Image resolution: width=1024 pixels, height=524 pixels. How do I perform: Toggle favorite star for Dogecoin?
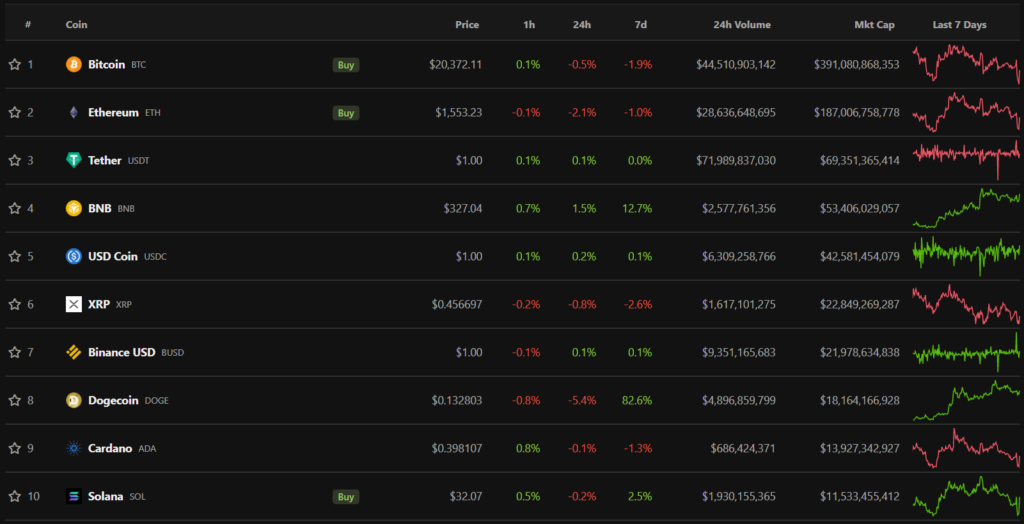pos(14,400)
